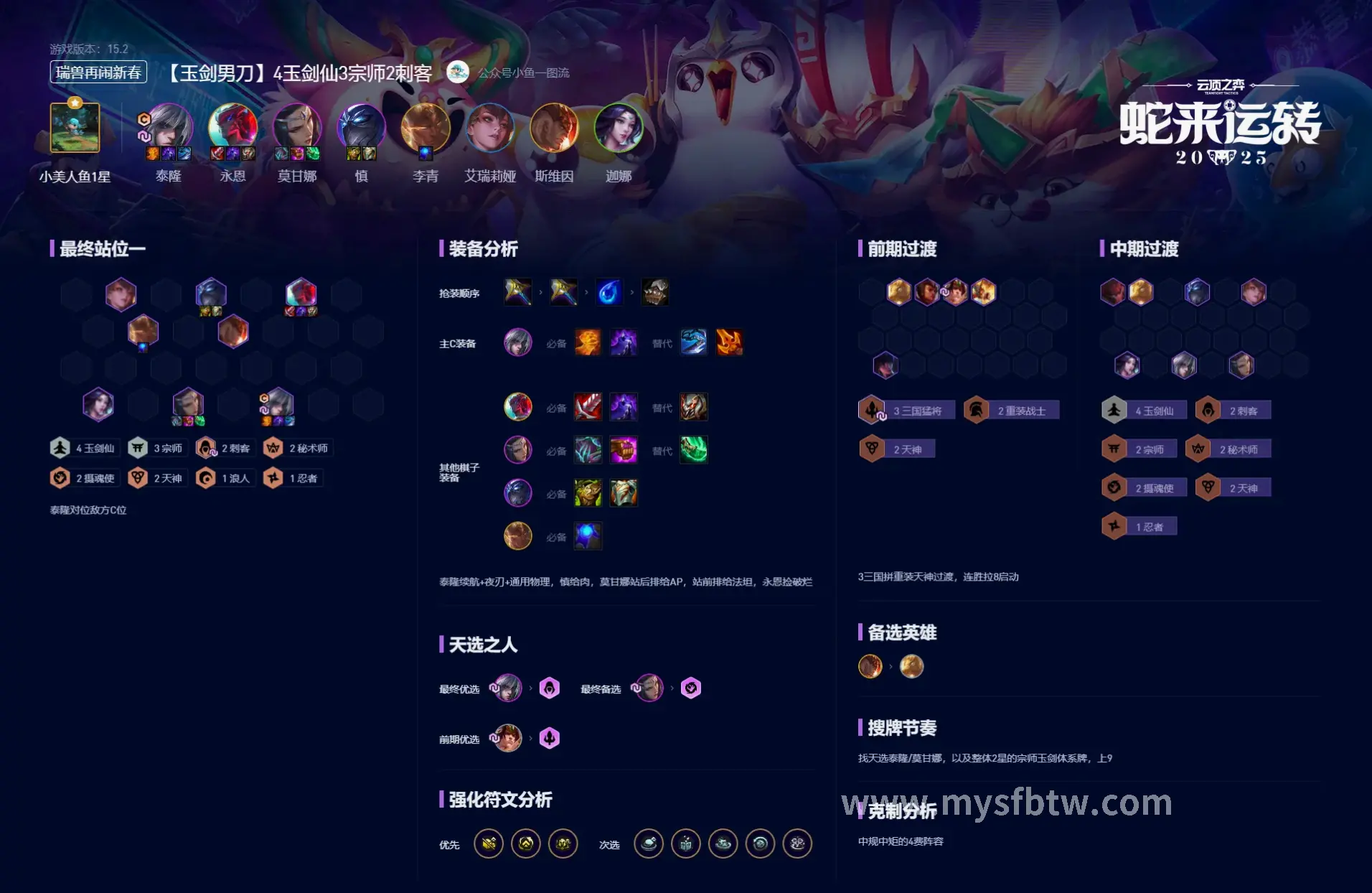Viewport: 1372px width, 893px height.
Task: Click the 迦娜 champion portrait
Action: point(619,128)
